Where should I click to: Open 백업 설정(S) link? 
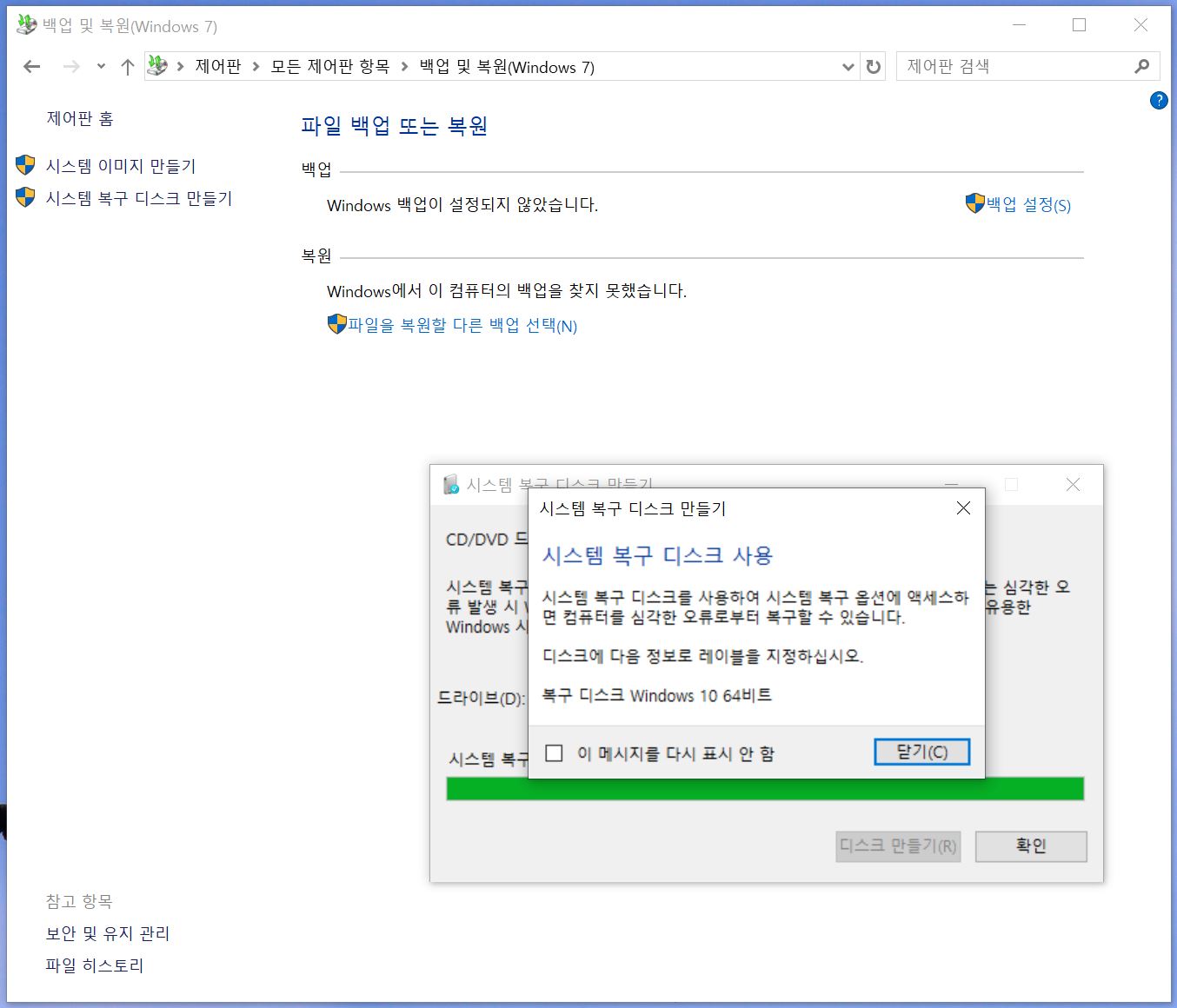1029,205
